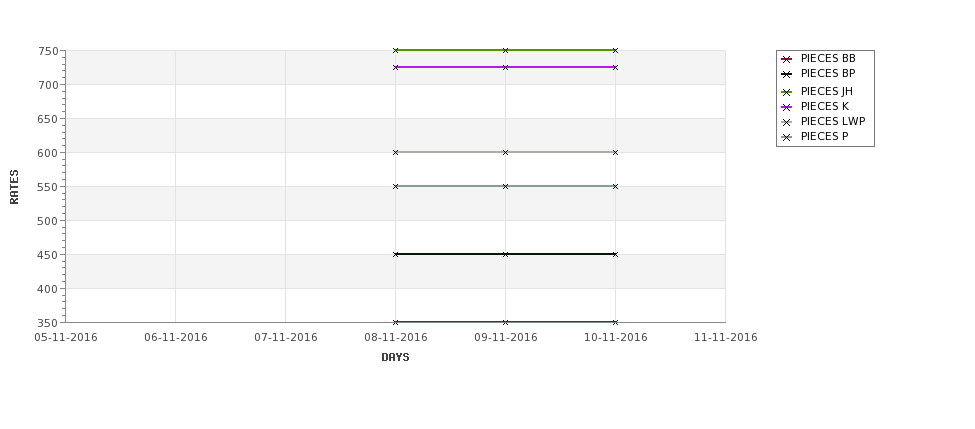Select the PIECES LWP legend label
This screenshot has height=429, width=975.
pyautogui.click(x=833, y=121)
